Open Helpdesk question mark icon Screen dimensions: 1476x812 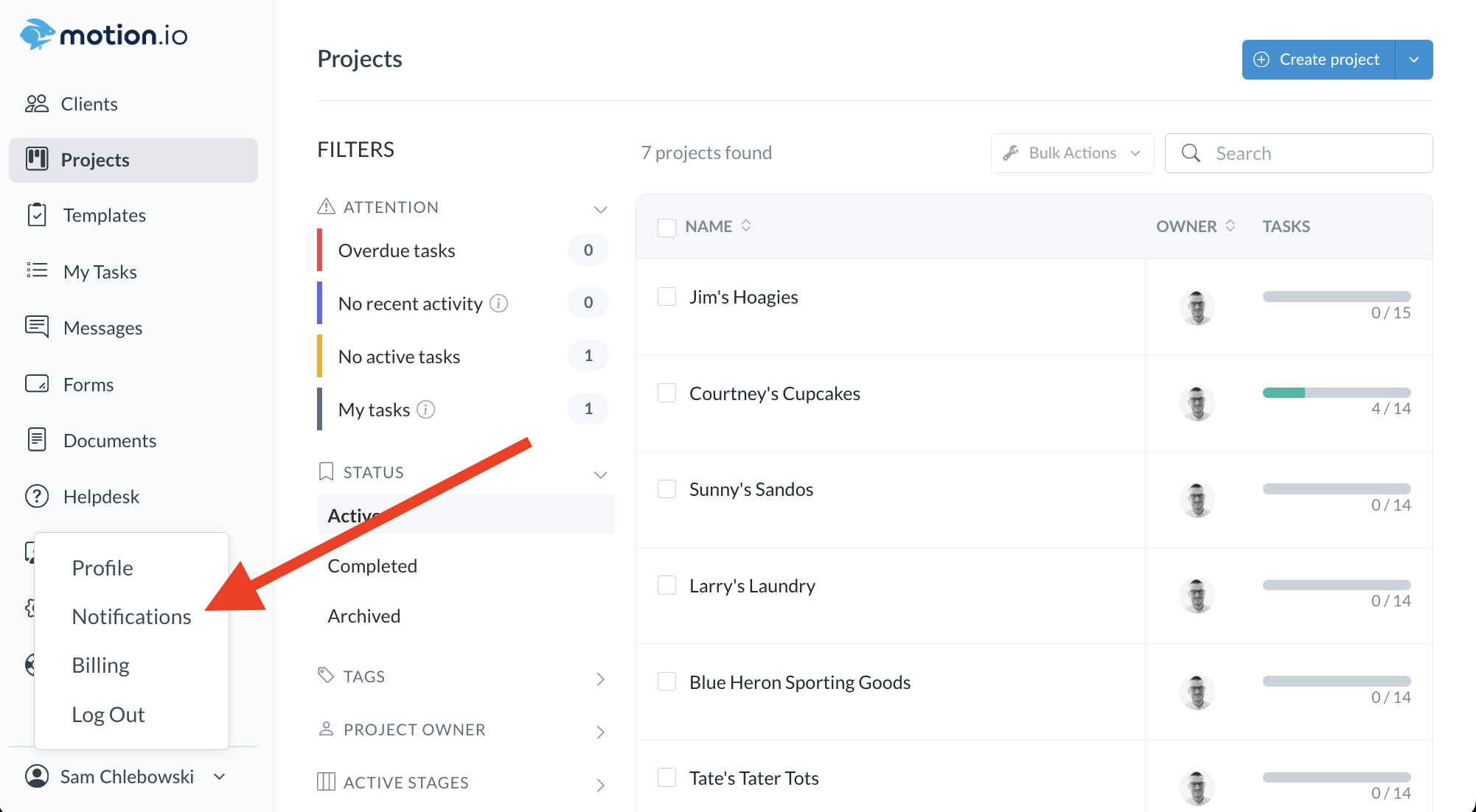tap(36, 497)
